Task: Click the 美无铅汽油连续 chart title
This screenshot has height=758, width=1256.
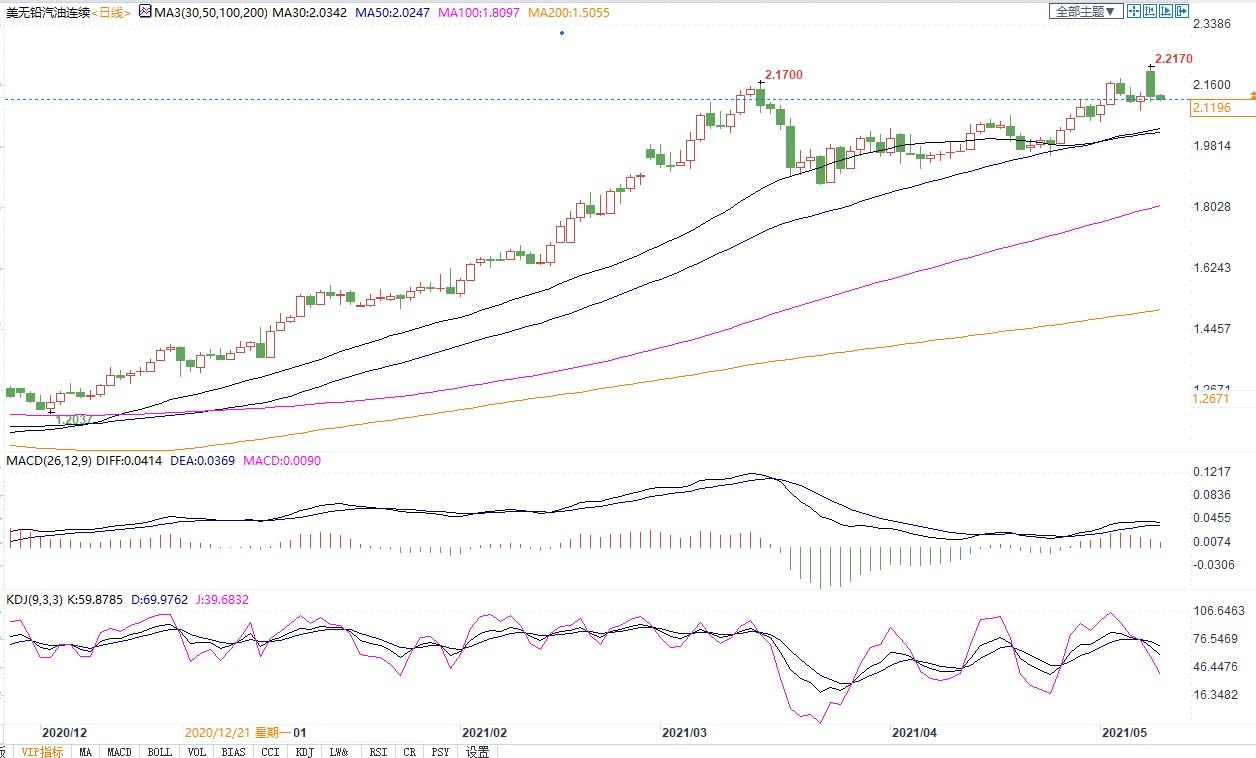Action: click(47, 12)
